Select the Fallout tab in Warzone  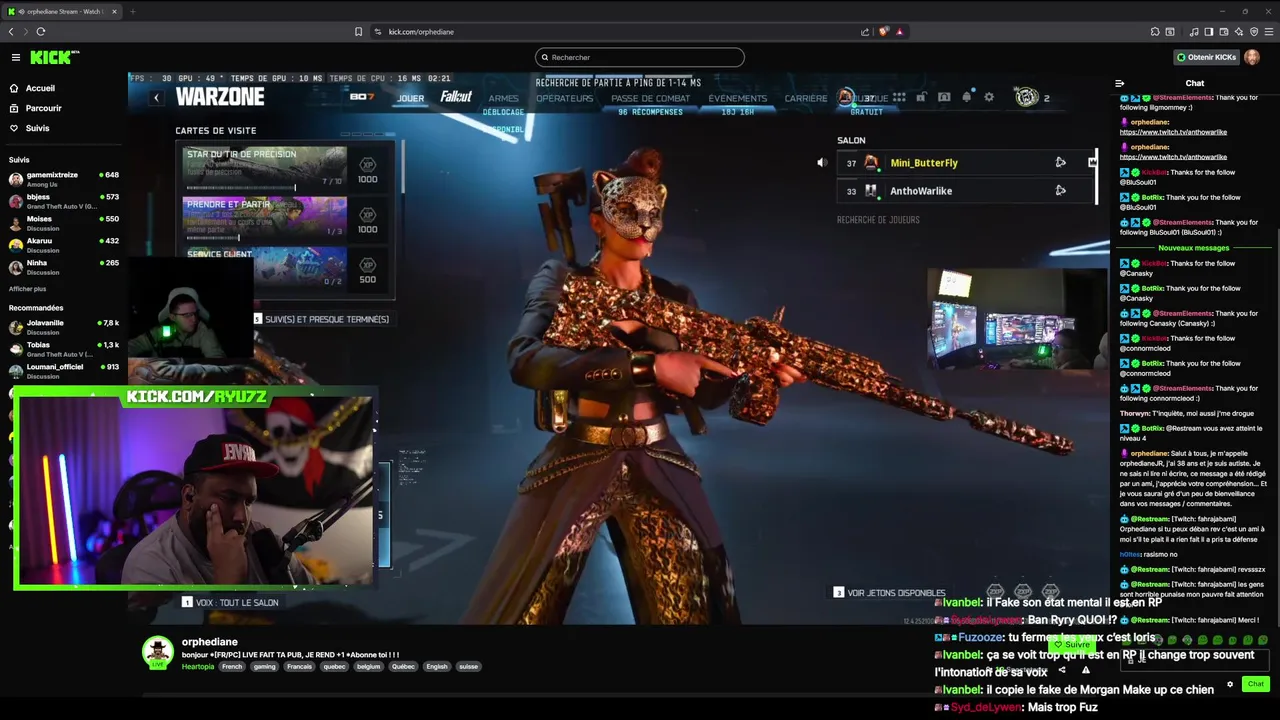(456, 97)
